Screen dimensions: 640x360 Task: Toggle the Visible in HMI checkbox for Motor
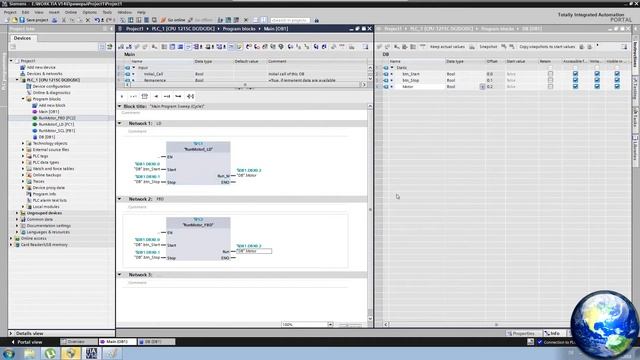[x=617, y=87]
